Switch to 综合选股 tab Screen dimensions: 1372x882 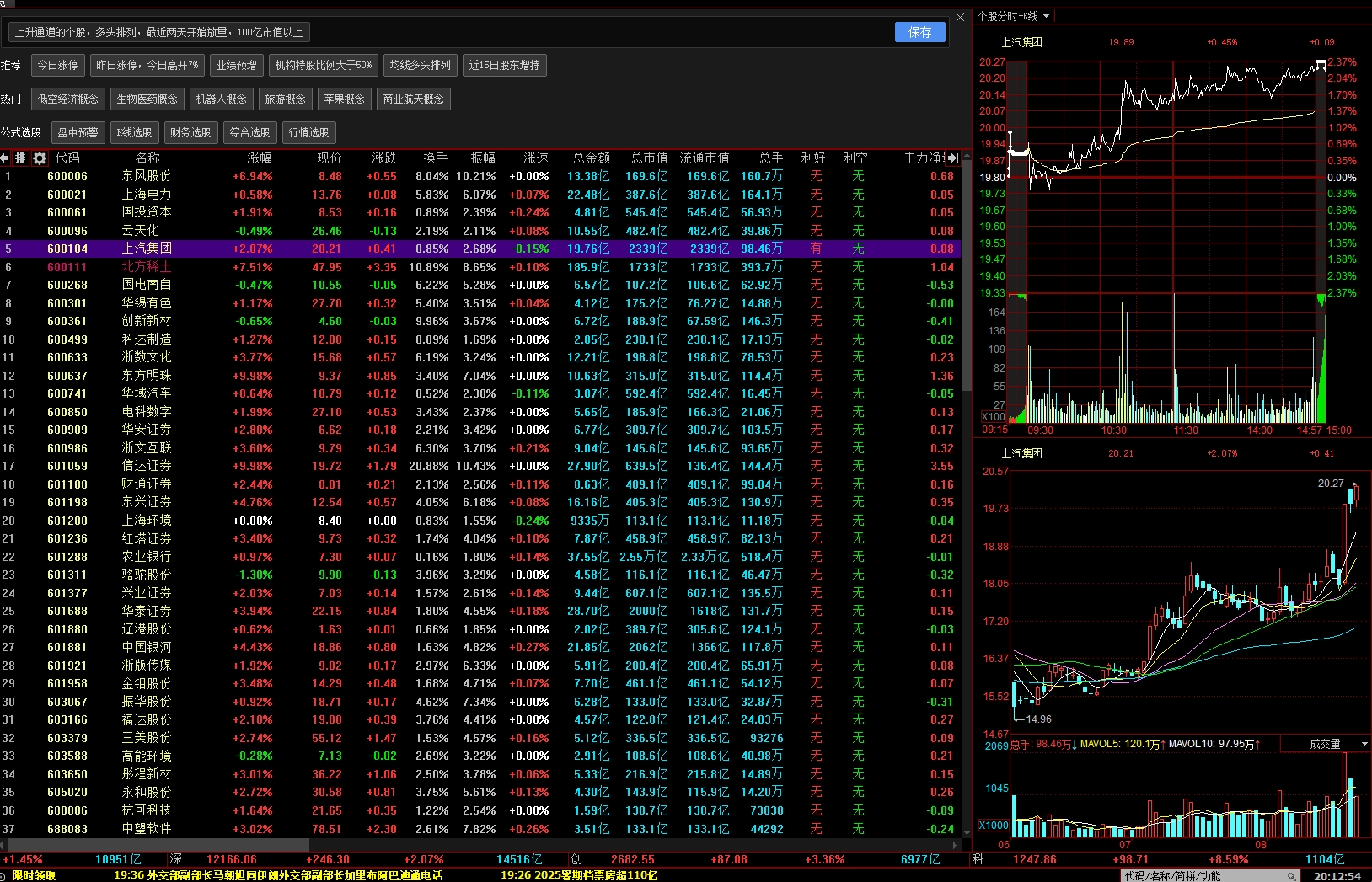coord(250,132)
